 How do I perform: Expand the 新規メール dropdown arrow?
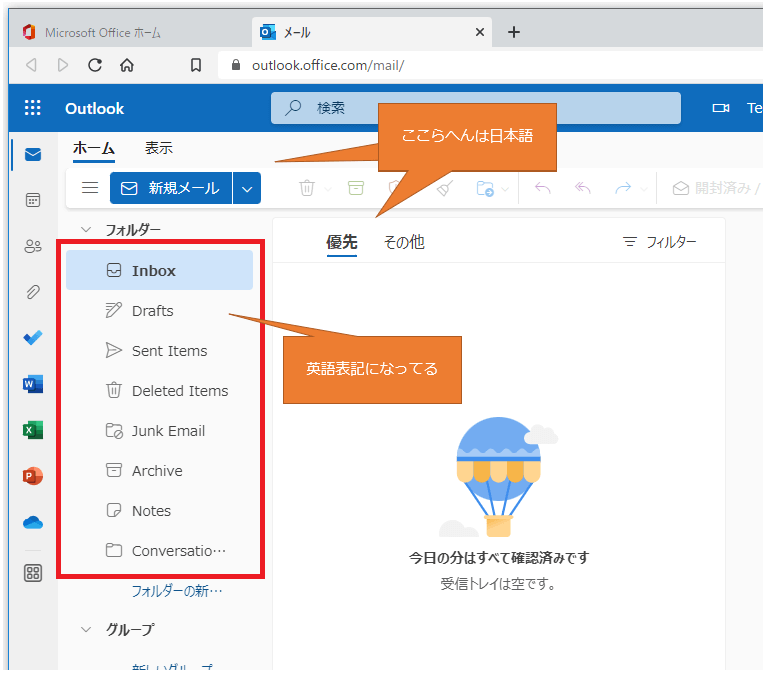pyautogui.click(x=247, y=188)
